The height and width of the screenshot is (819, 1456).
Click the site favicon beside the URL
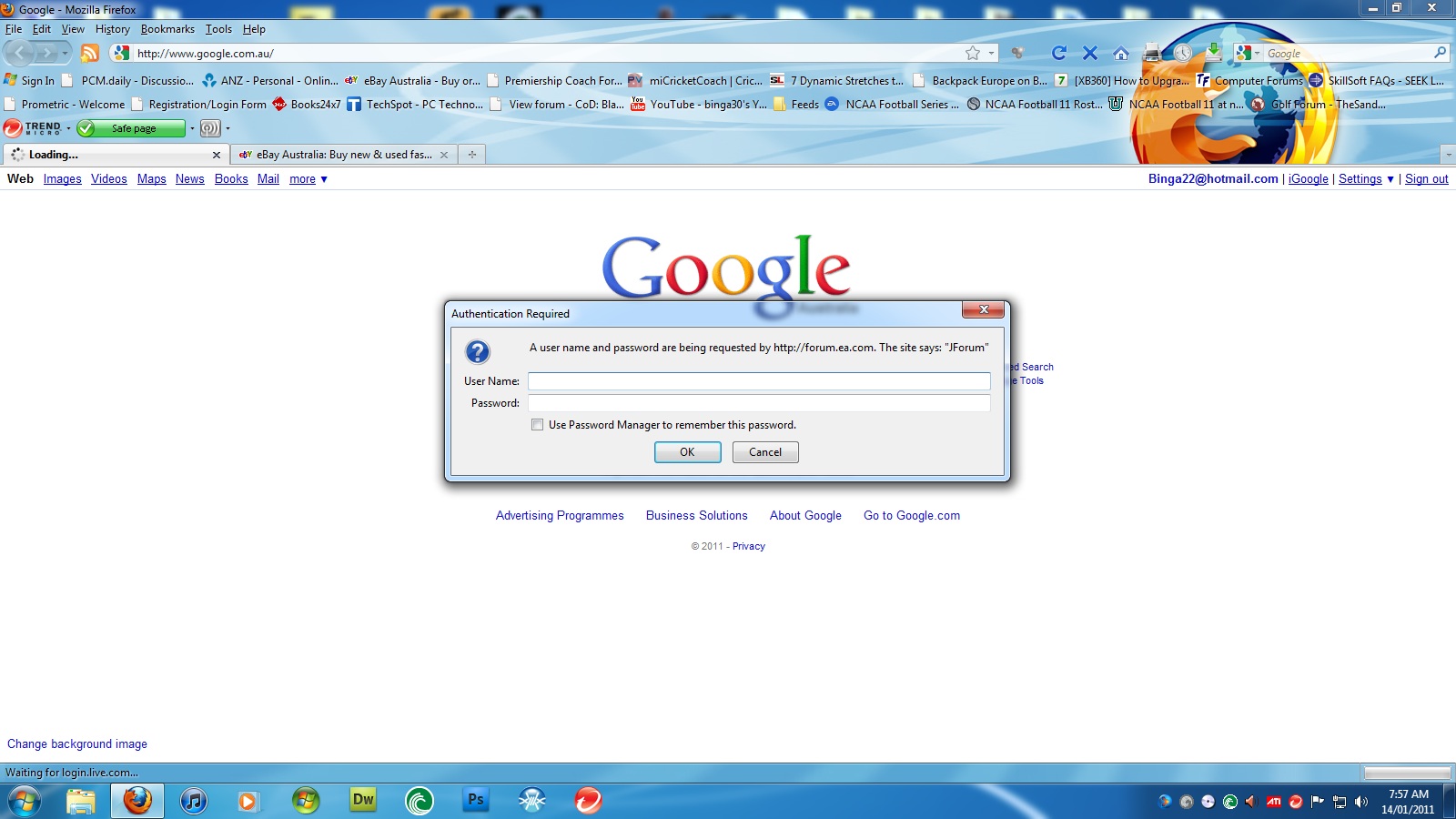click(121, 53)
